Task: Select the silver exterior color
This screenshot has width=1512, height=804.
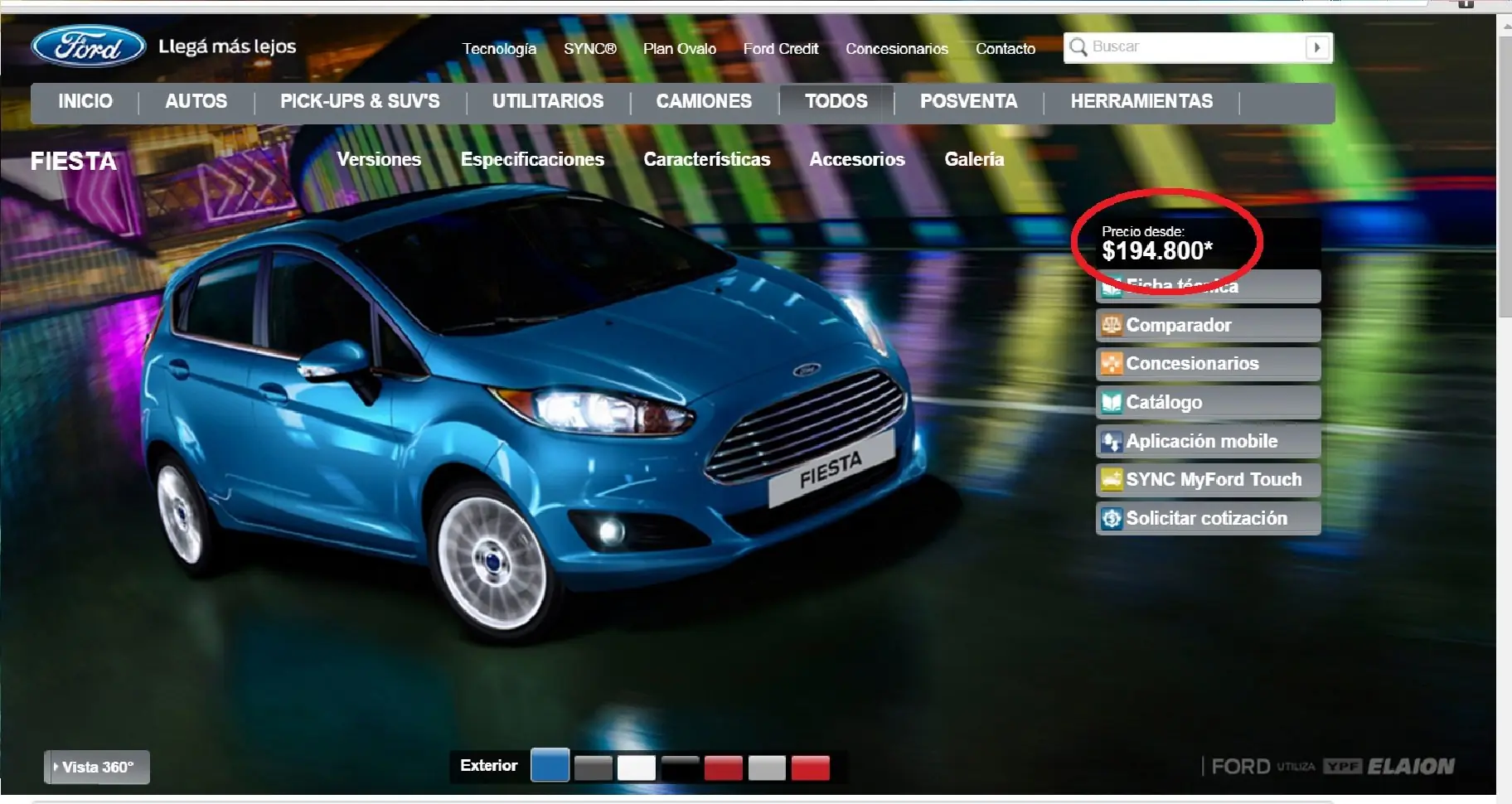Action: click(767, 768)
